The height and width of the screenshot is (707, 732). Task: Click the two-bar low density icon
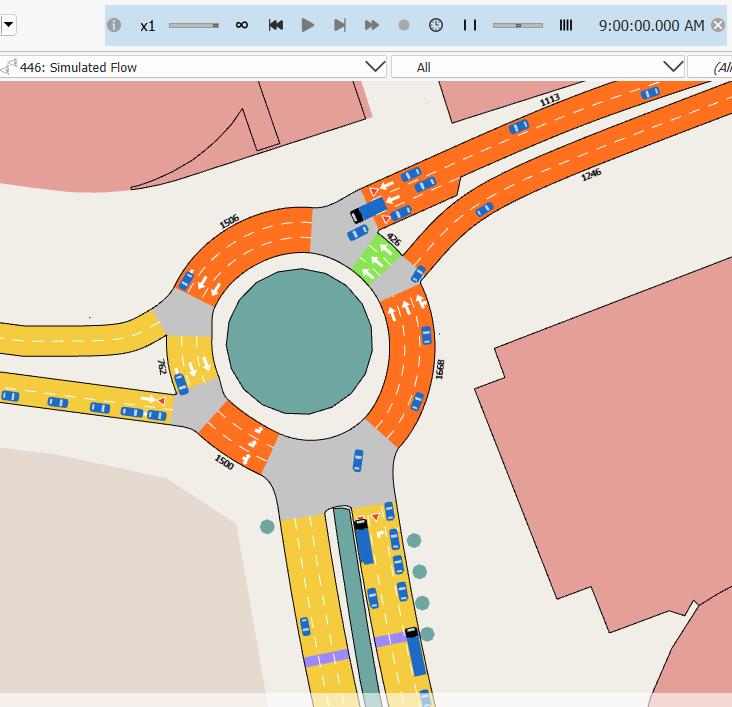tap(469, 25)
